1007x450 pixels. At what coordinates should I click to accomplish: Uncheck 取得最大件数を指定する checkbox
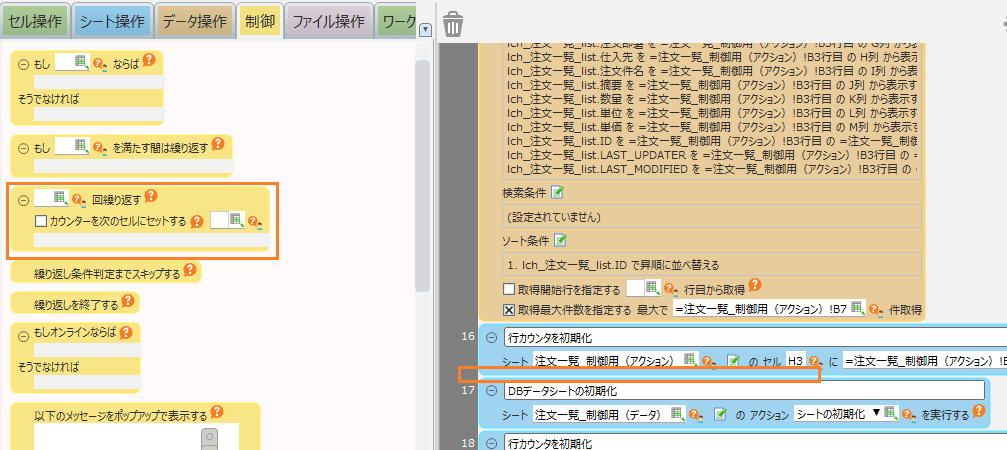pos(509,310)
